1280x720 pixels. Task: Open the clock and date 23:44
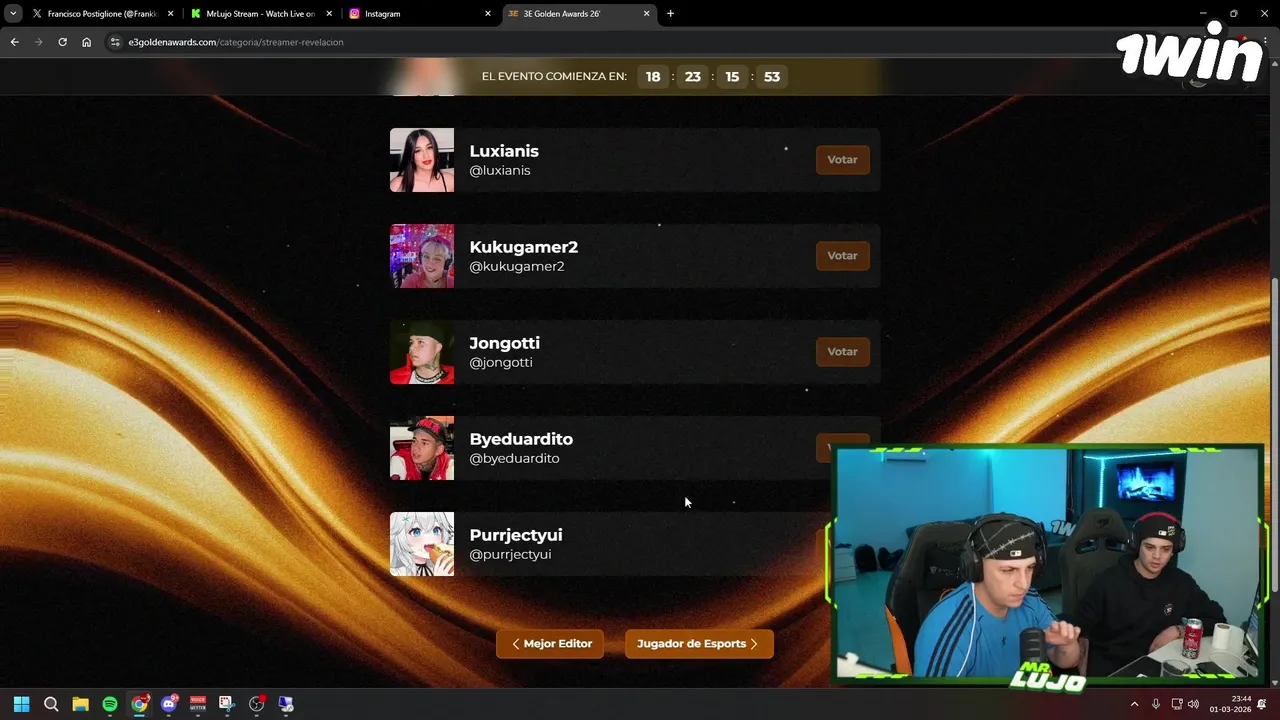tap(1230, 704)
